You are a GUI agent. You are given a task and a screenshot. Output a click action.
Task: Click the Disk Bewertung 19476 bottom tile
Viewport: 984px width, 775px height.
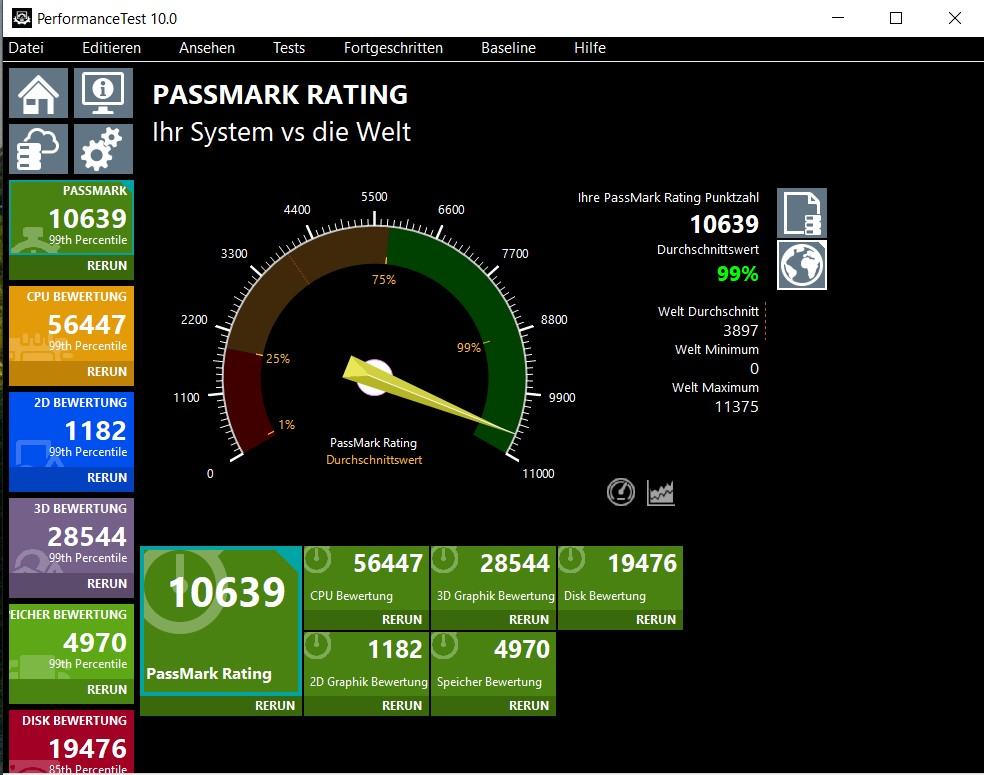620,578
